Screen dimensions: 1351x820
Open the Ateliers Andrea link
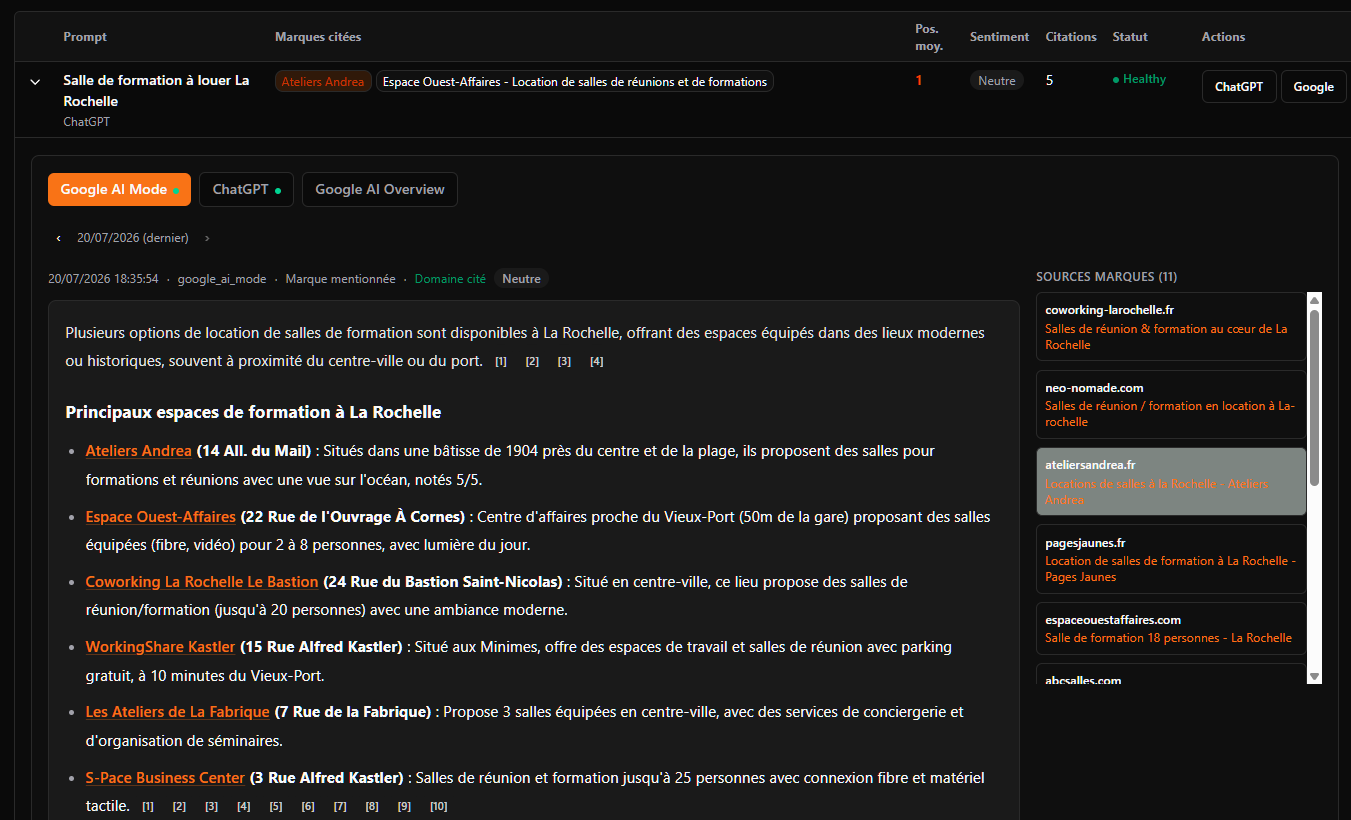[x=139, y=451]
